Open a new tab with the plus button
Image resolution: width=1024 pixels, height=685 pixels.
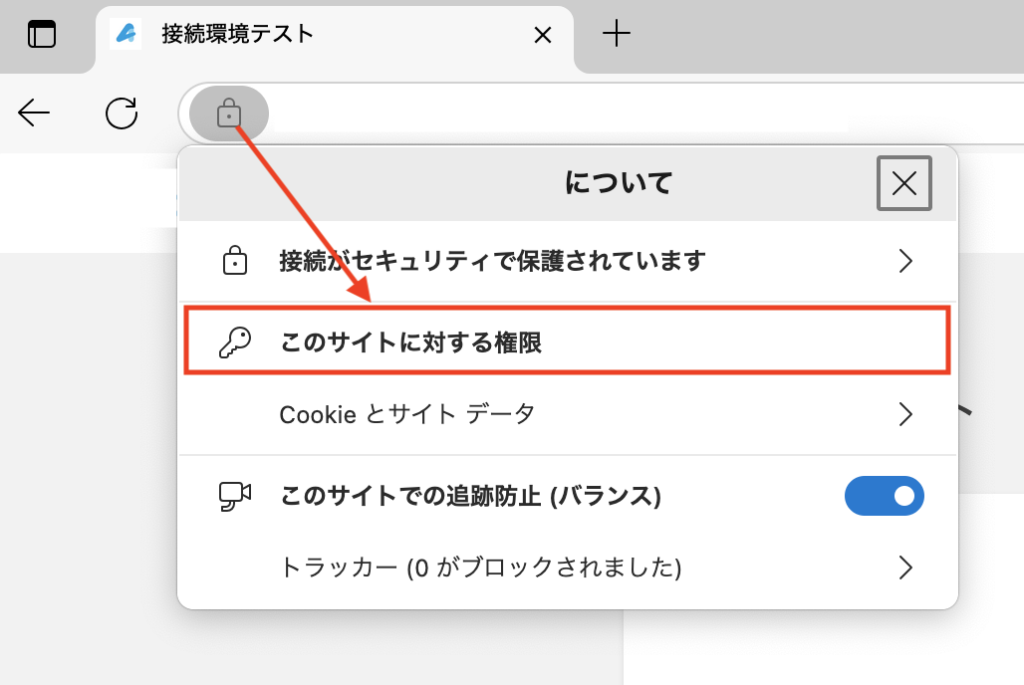coord(617,35)
